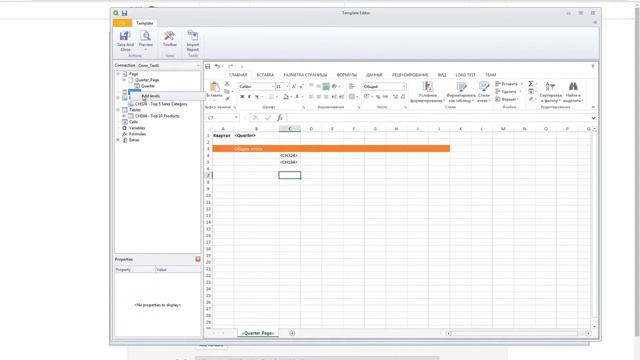
Task: Click the red pin icon in Properties panel
Action: tap(198, 259)
